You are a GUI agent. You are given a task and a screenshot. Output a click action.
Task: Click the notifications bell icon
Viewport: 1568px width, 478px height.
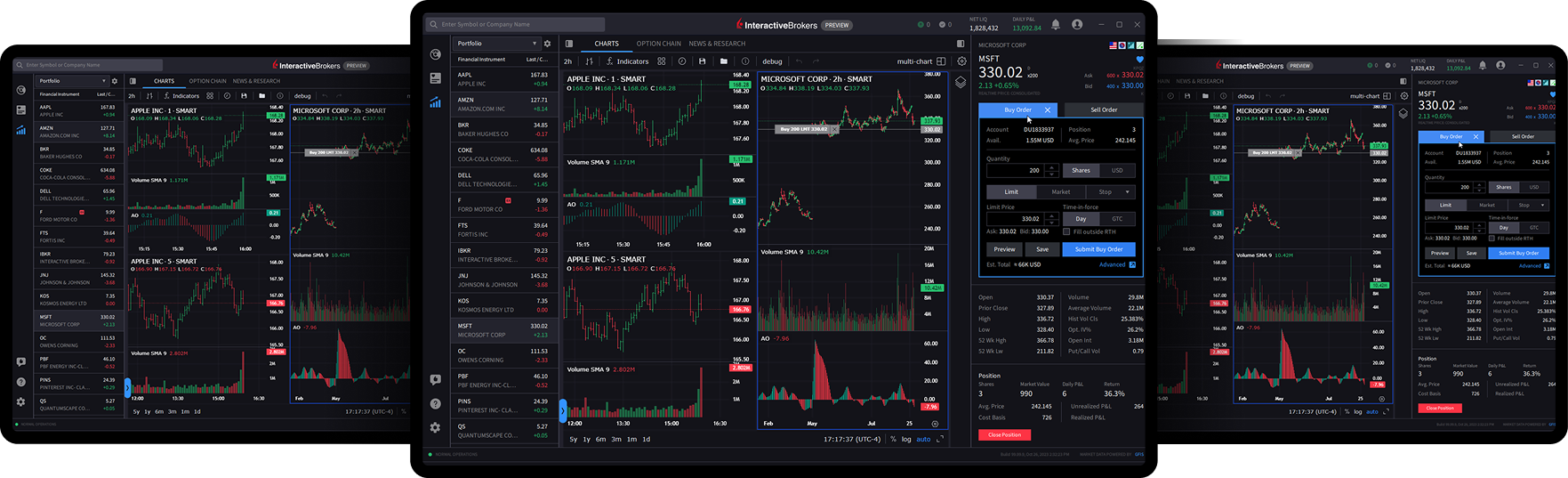point(1056,25)
